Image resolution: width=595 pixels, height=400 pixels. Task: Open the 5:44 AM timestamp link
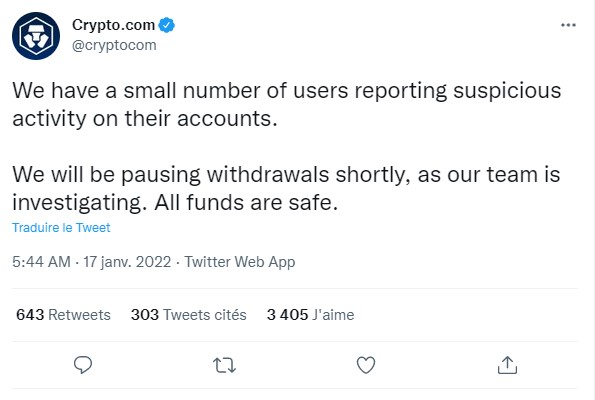[x=41, y=262]
